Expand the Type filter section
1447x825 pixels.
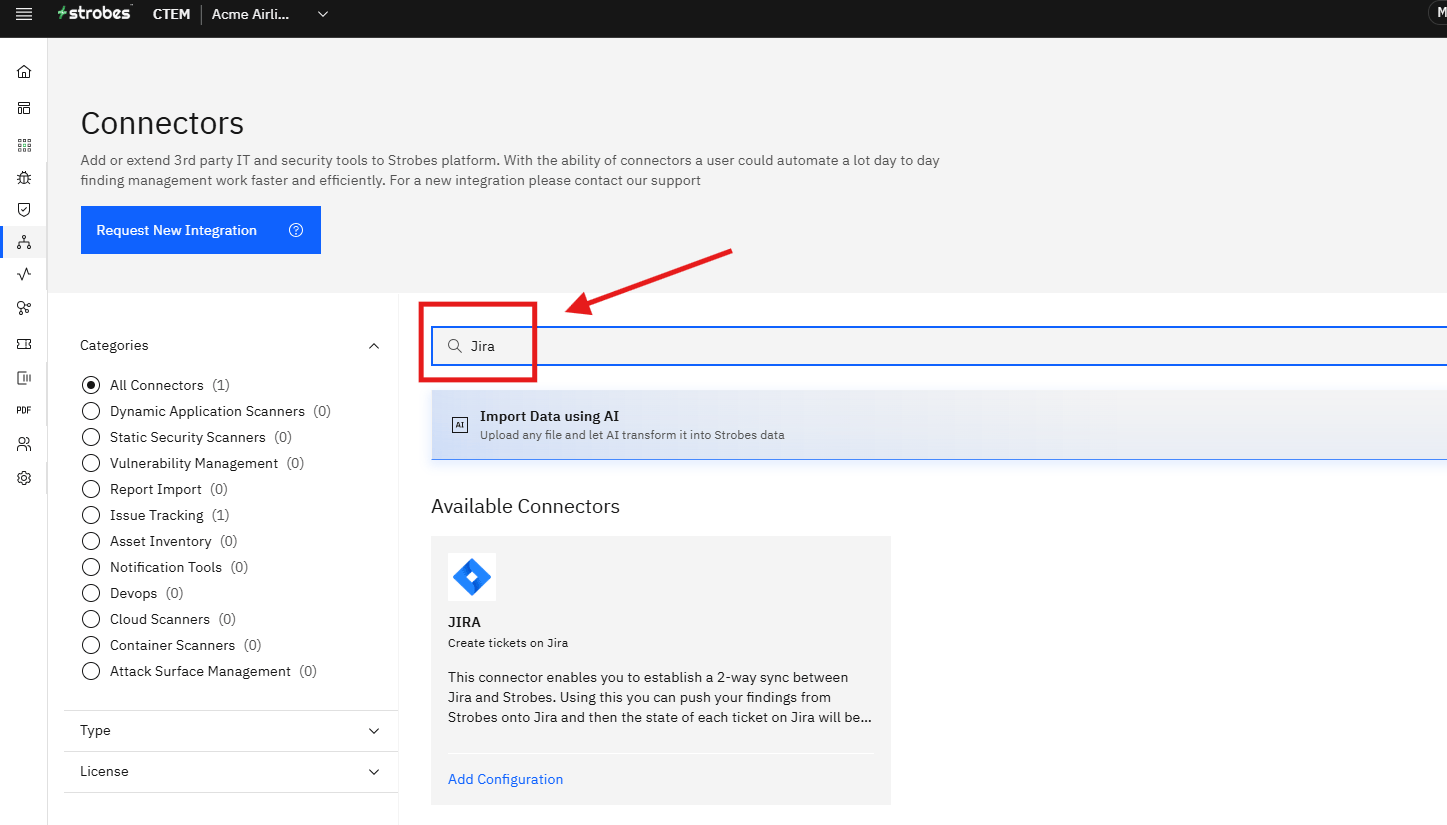(x=230, y=731)
